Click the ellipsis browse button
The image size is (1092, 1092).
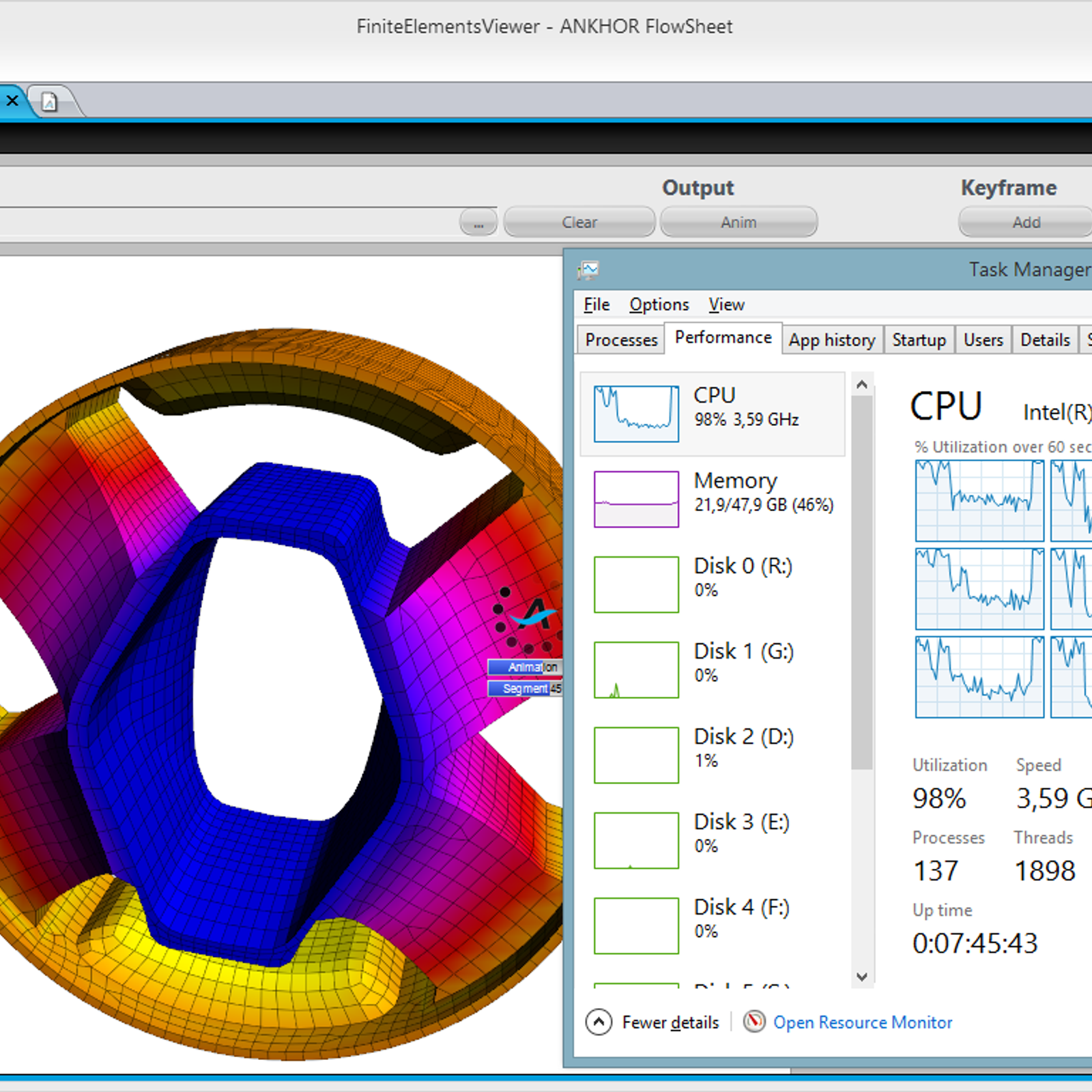tap(478, 222)
